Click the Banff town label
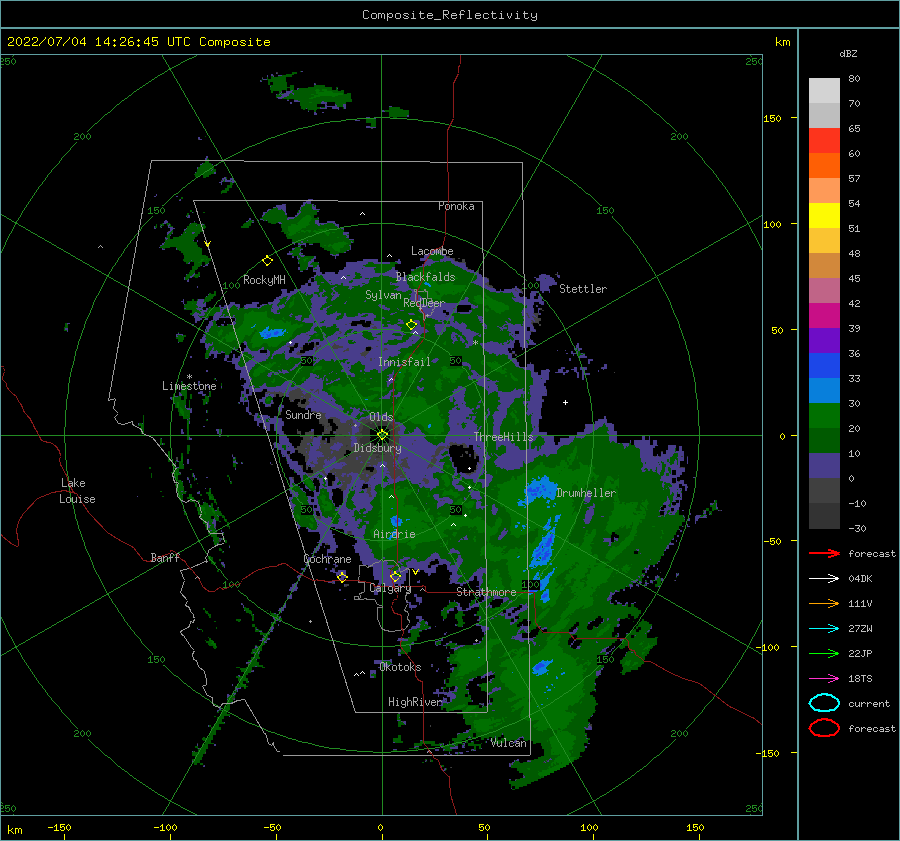The height and width of the screenshot is (841, 900). [x=165, y=557]
